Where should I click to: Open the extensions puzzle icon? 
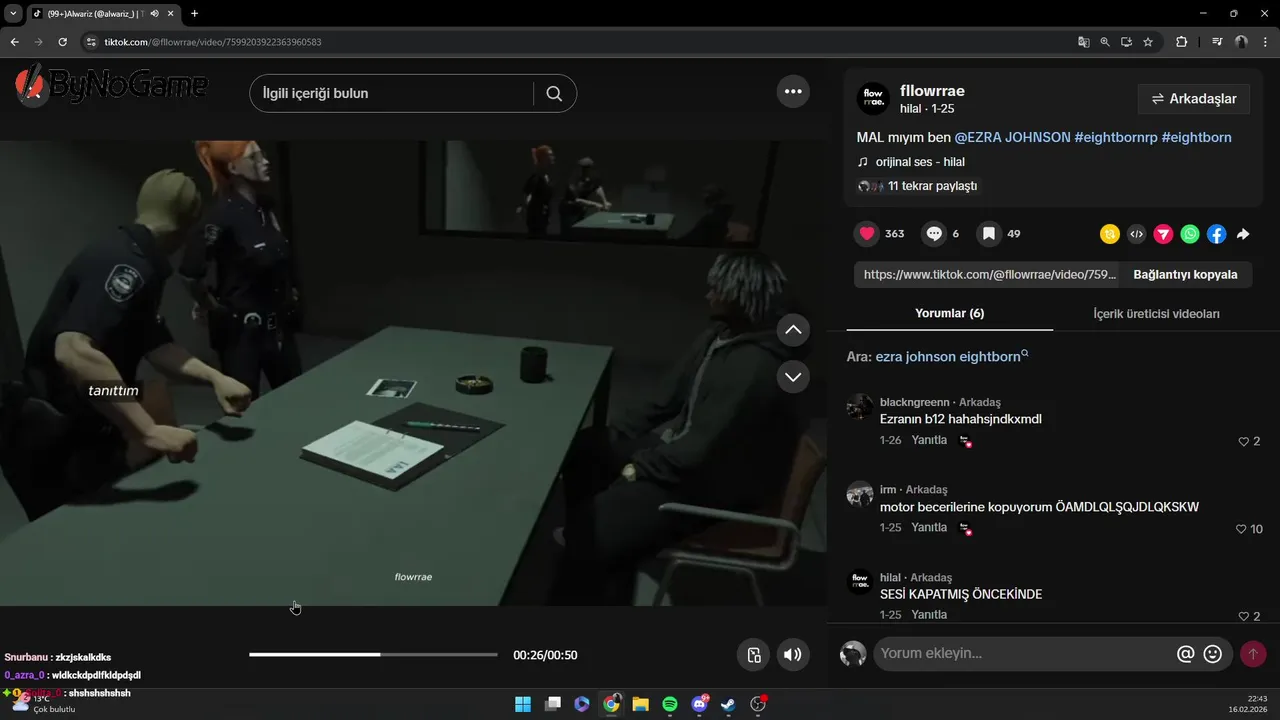tap(1181, 42)
